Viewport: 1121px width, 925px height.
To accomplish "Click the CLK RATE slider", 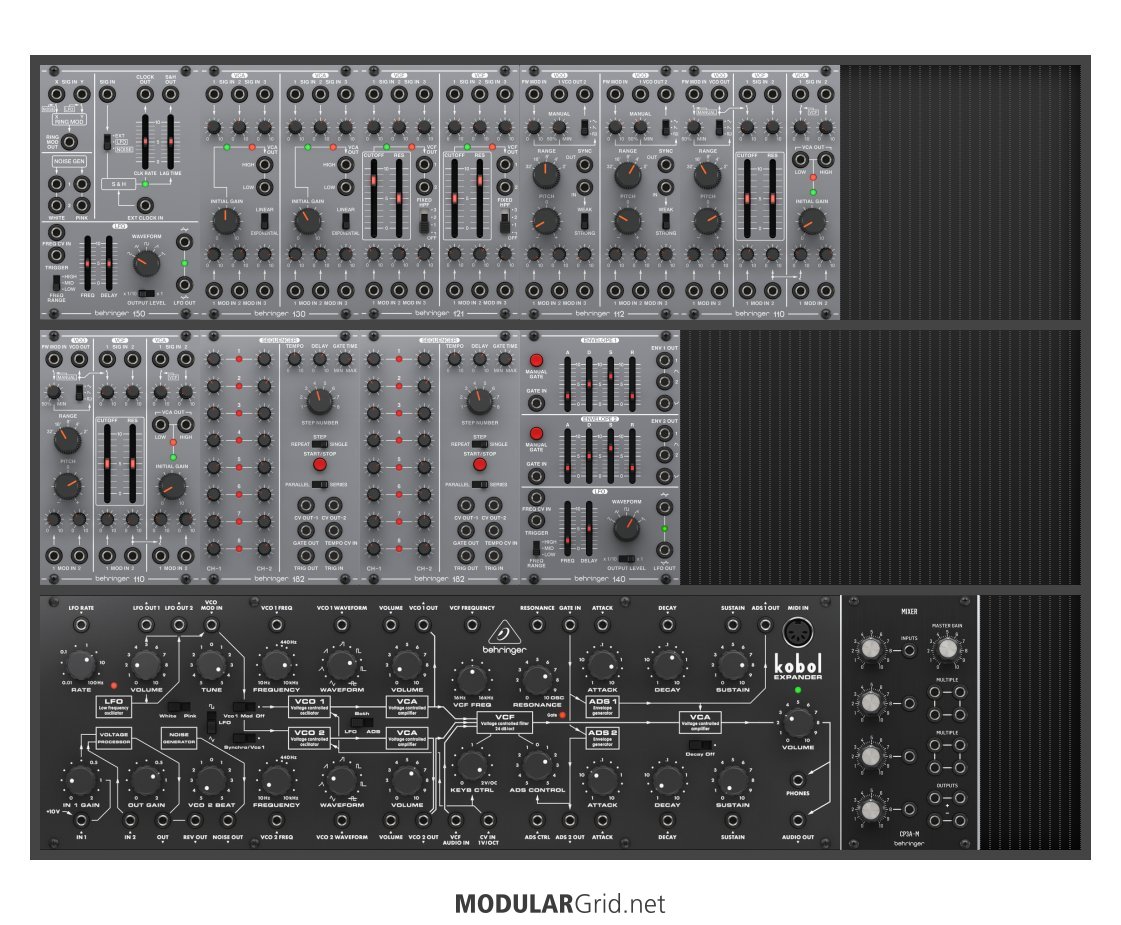I will (145, 142).
